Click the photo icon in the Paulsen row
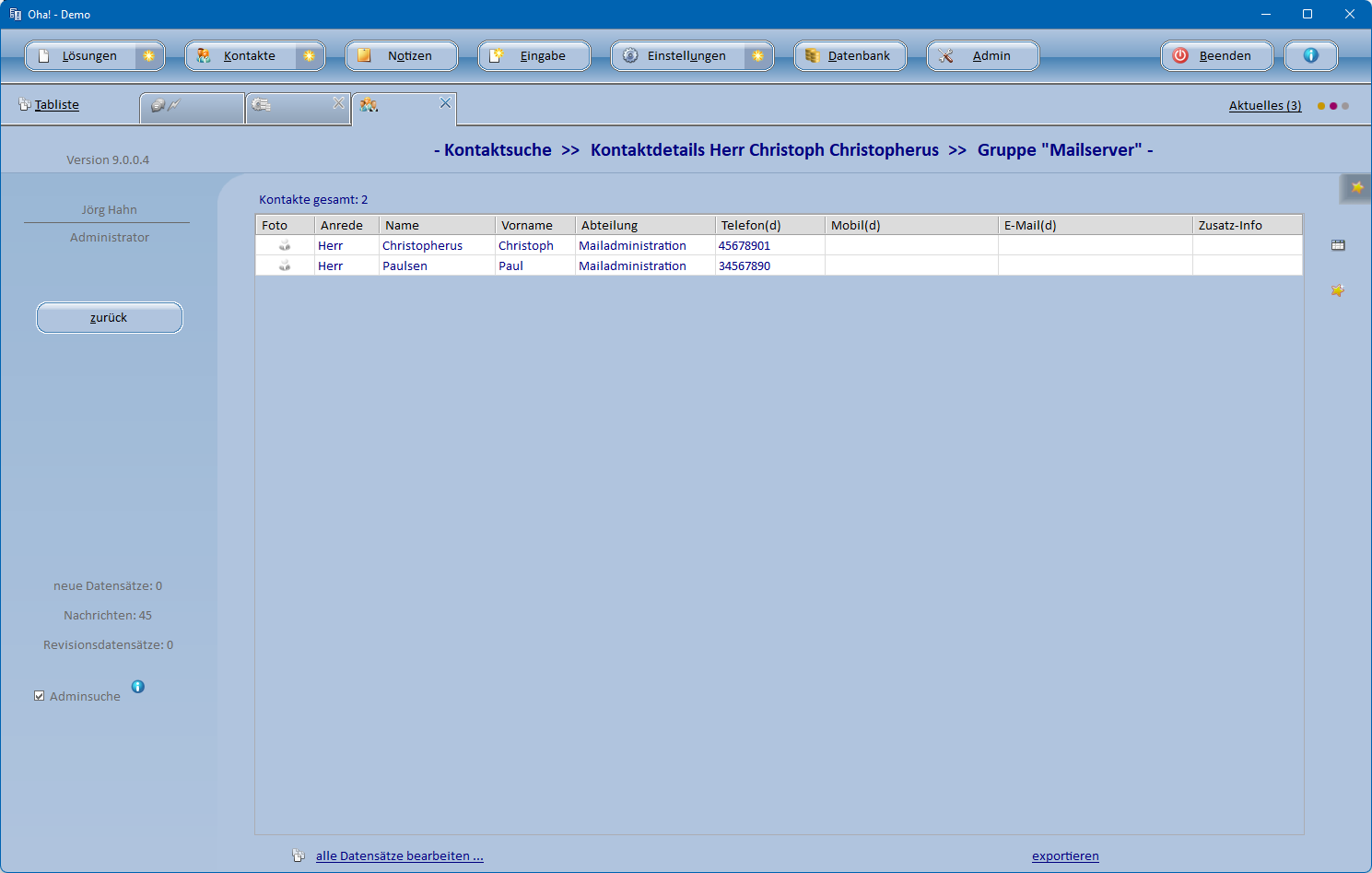 pyautogui.click(x=285, y=265)
